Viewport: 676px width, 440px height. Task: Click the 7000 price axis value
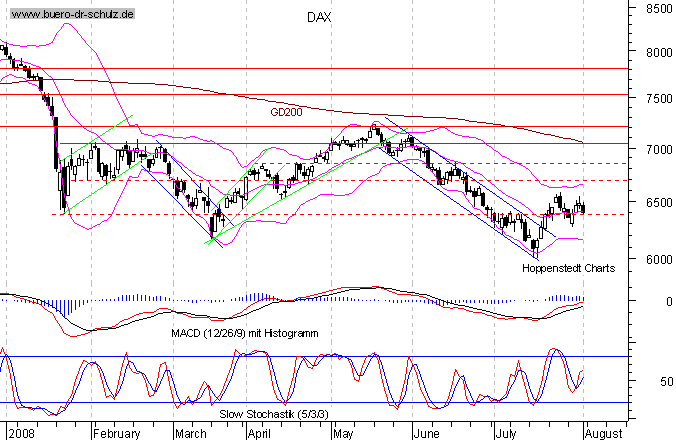655,150
